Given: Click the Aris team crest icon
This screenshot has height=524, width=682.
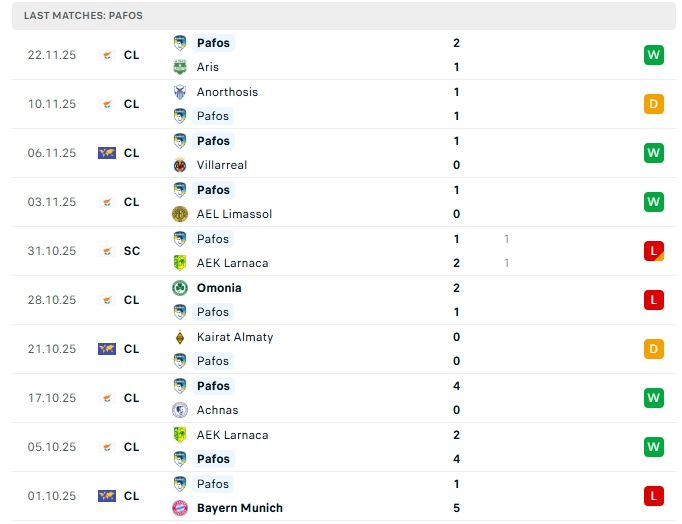Looking at the screenshot, I should (x=180, y=67).
